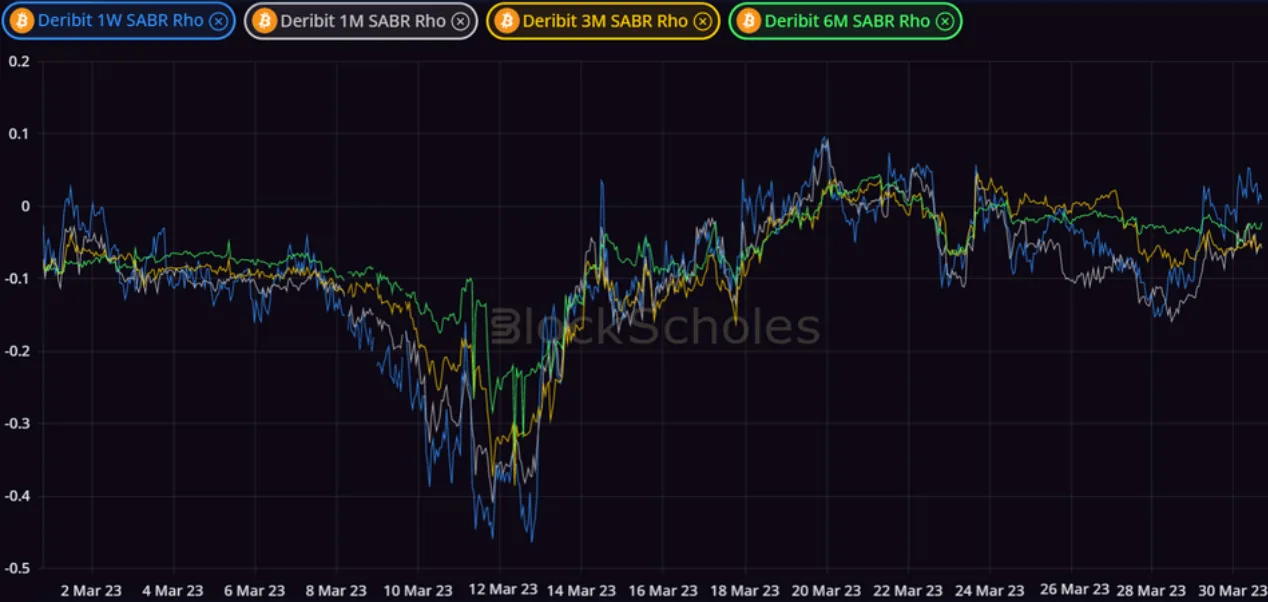
Task: Click the Bitcoin icon on the 6M chip
Action: (x=749, y=21)
